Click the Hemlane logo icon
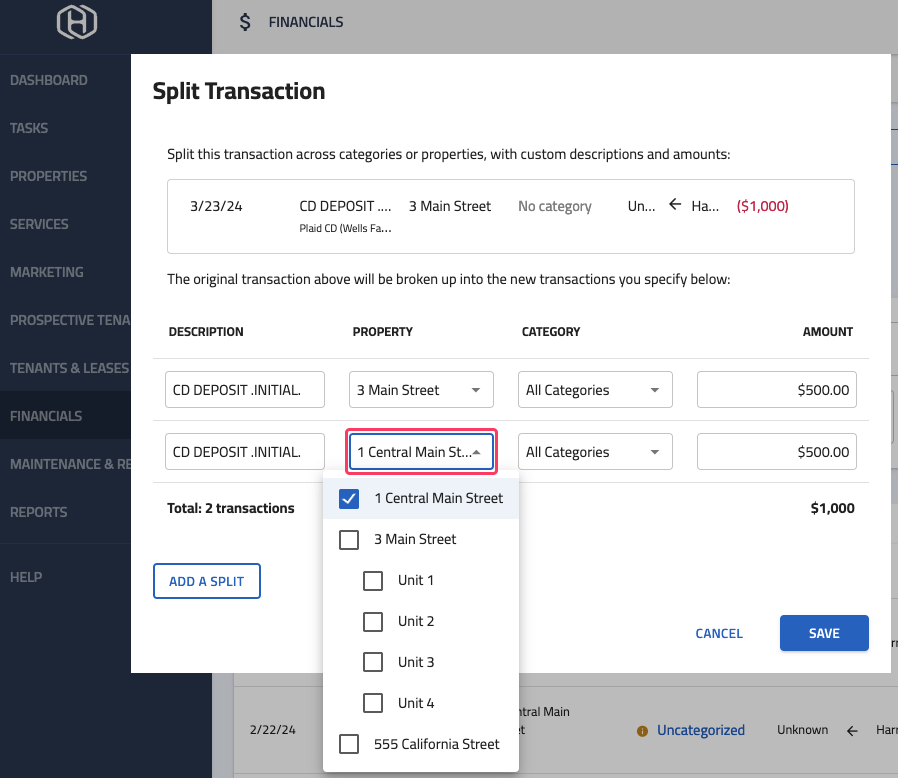Viewport: 898px width, 778px height. click(78, 23)
